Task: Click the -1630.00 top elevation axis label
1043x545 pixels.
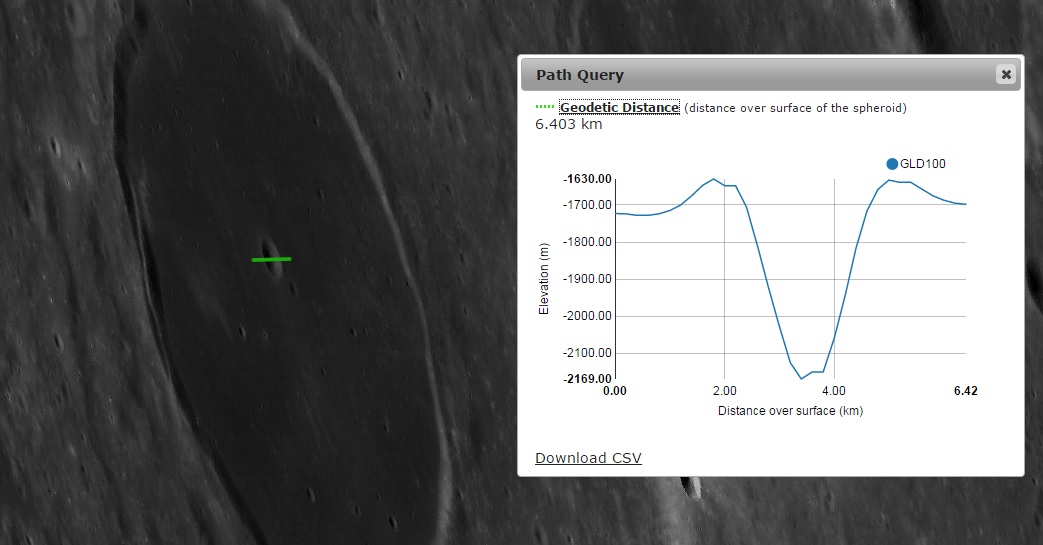Action: click(x=587, y=178)
